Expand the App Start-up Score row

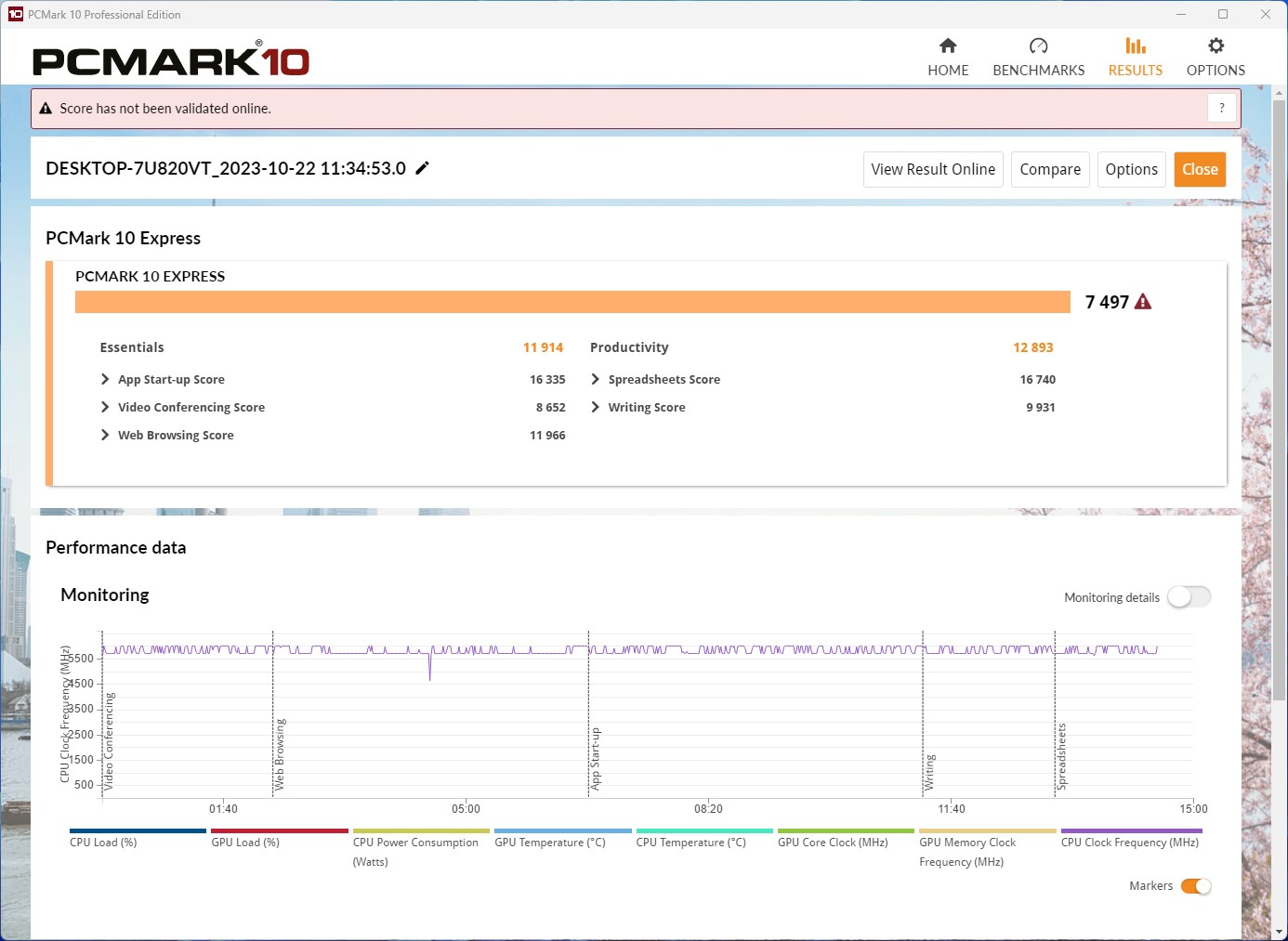(105, 379)
